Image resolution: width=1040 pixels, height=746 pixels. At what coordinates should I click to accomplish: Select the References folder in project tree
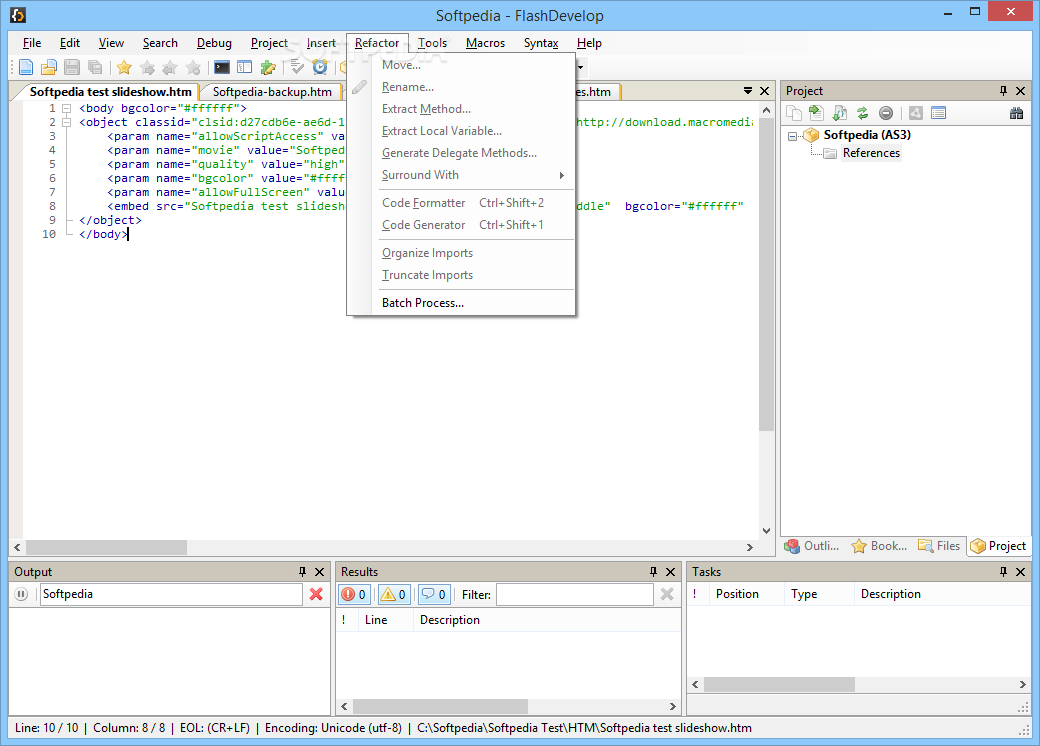pyautogui.click(x=871, y=153)
